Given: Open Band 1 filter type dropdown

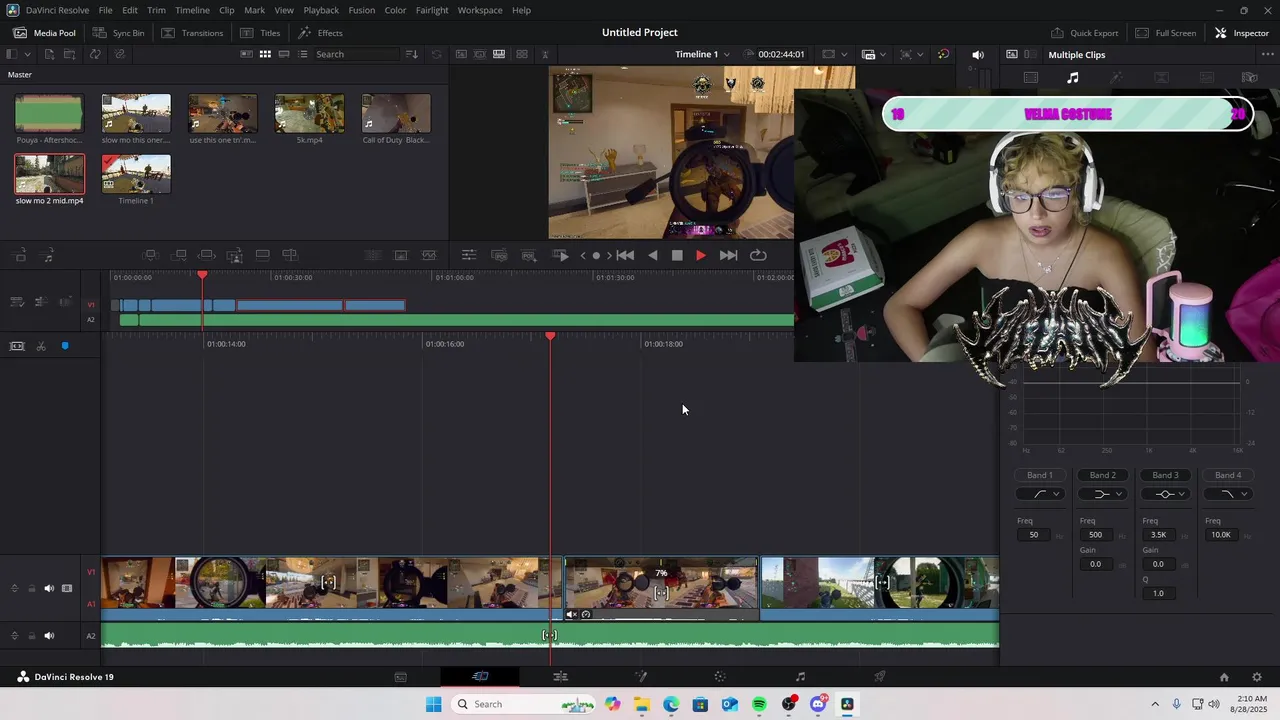Looking at the screenshot, I should click(x=1039, y=494).
